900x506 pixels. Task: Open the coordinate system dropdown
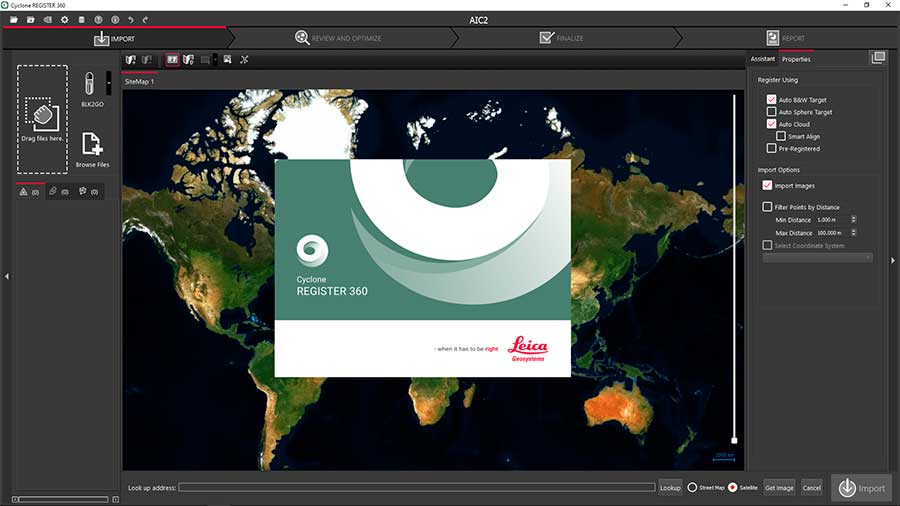[817, 258]
